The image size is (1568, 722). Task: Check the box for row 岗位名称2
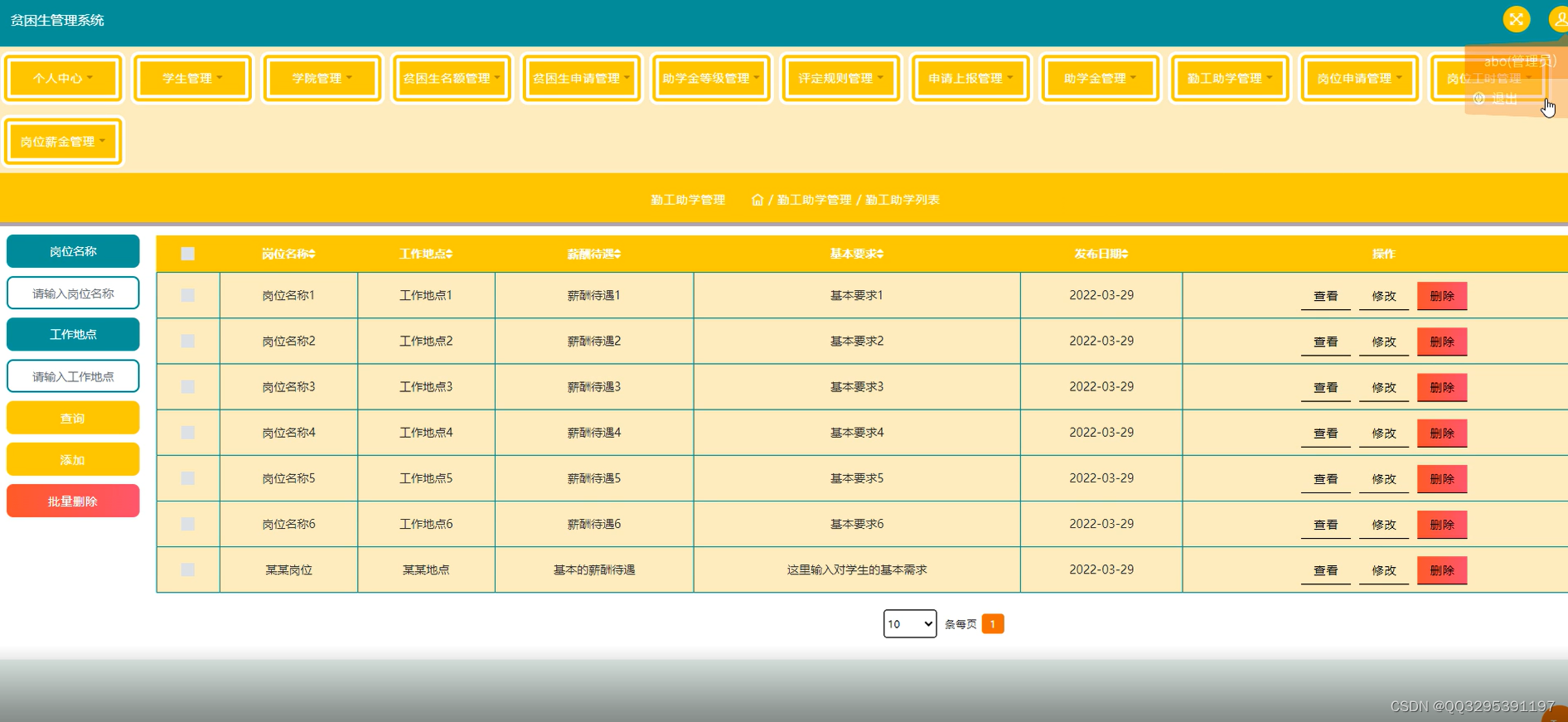[188, 341]
